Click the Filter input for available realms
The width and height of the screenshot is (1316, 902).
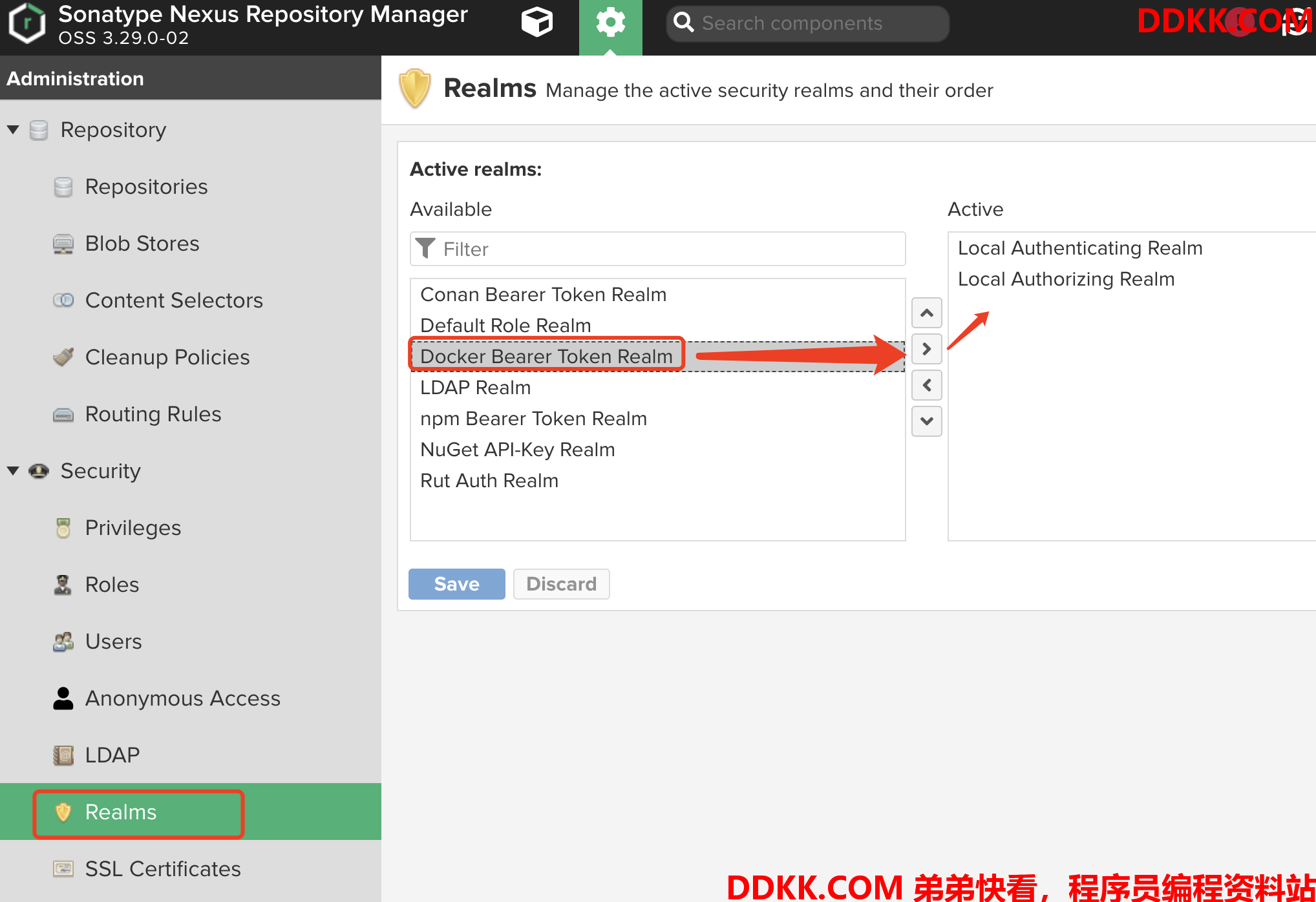[657, 249]
